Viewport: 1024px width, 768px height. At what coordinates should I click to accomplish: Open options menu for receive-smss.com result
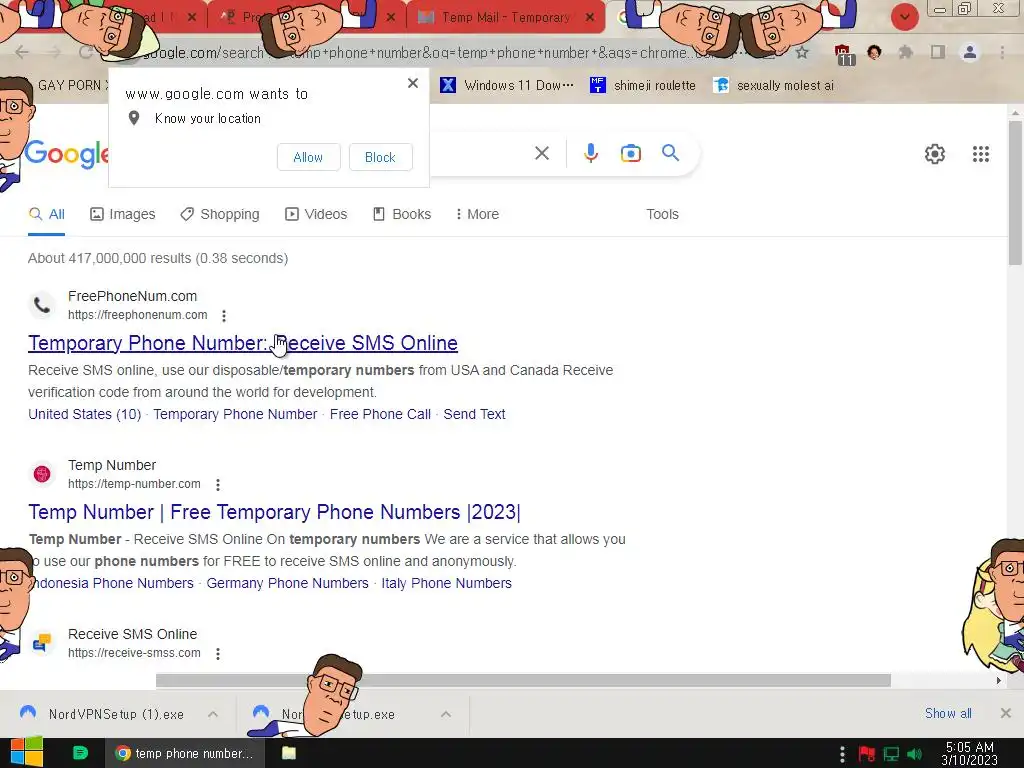pyautogui.click(x=218, y=654)
